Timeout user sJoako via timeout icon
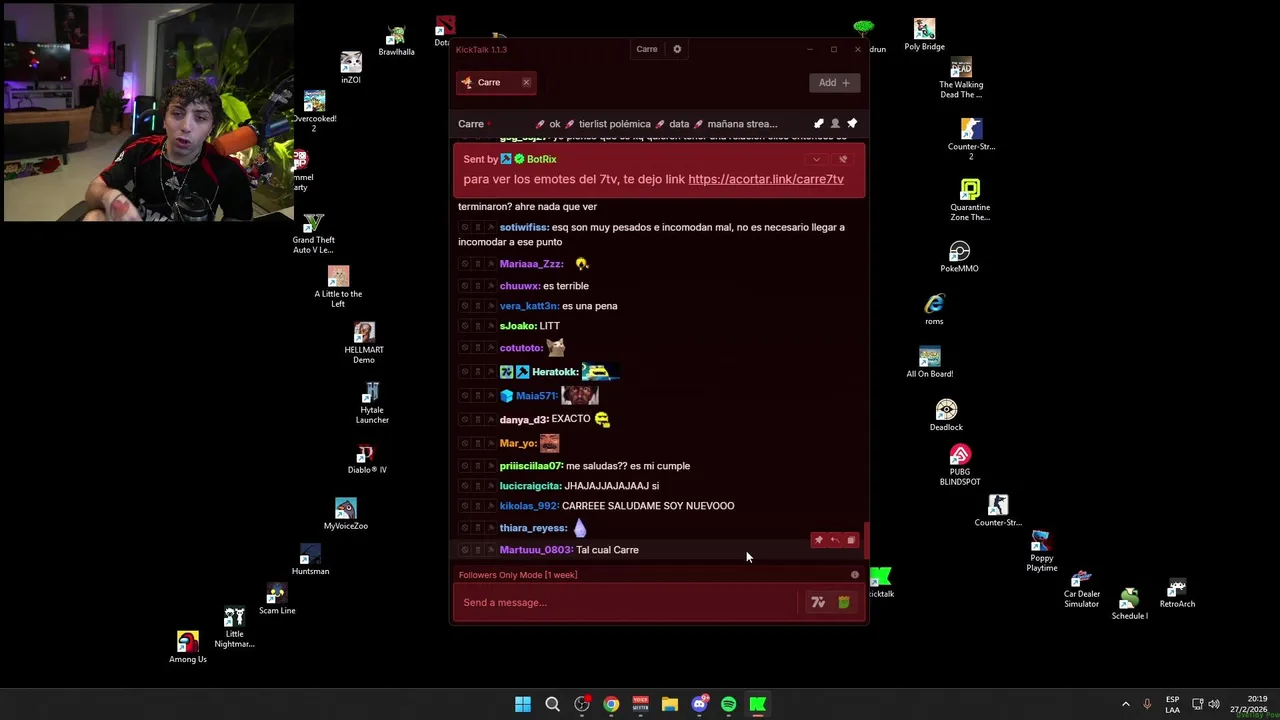This screenshot has height=720, width=1280. 478,326
